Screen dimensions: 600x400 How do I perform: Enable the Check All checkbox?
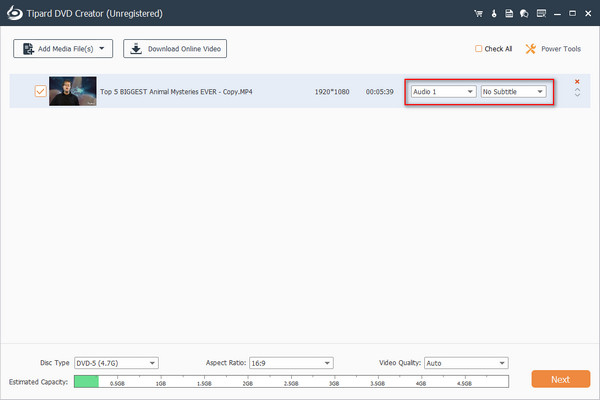coord(478,49)
